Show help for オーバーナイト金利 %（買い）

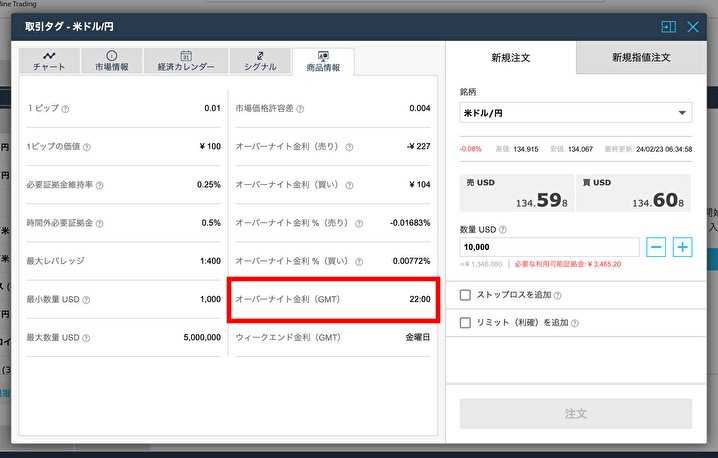[x=359, y=262]
